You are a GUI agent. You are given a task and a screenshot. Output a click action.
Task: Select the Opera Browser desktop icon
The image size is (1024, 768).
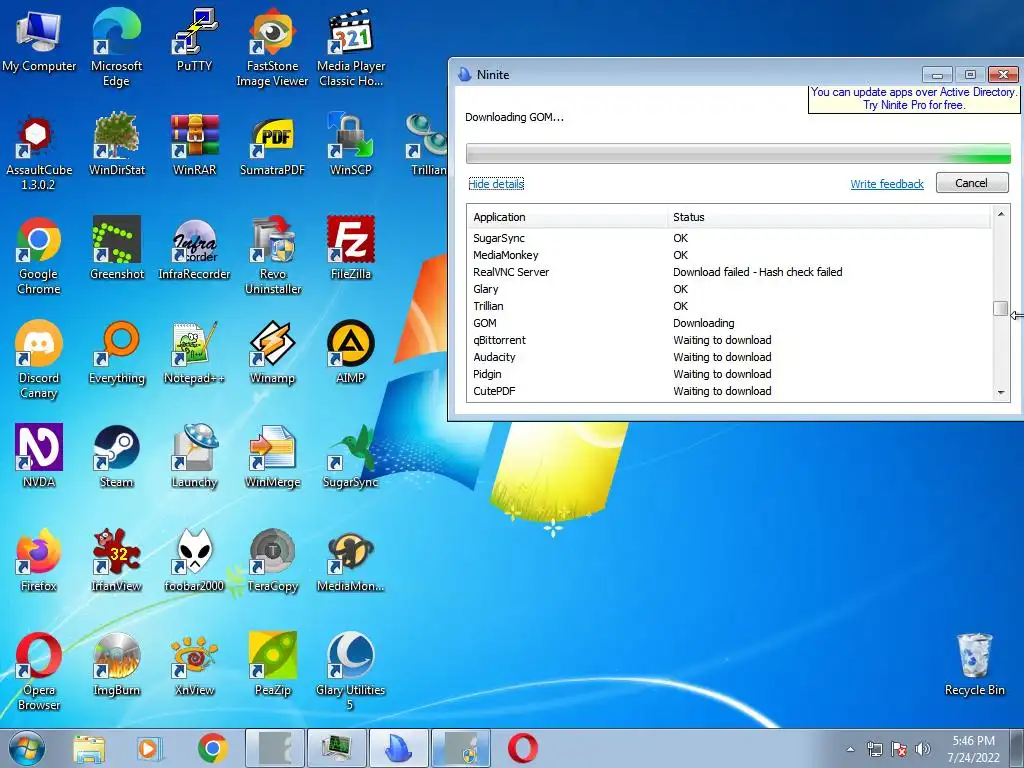39,671
